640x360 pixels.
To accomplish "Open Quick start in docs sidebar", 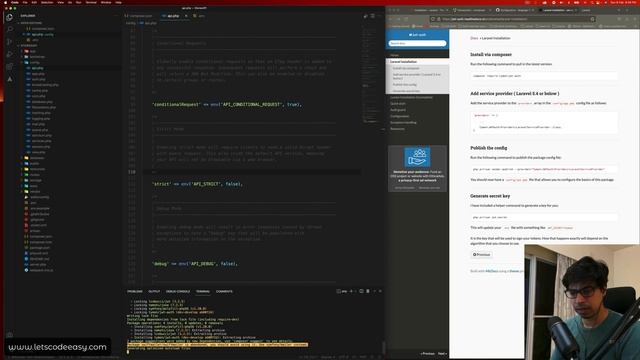I will (x=398, y=104).
